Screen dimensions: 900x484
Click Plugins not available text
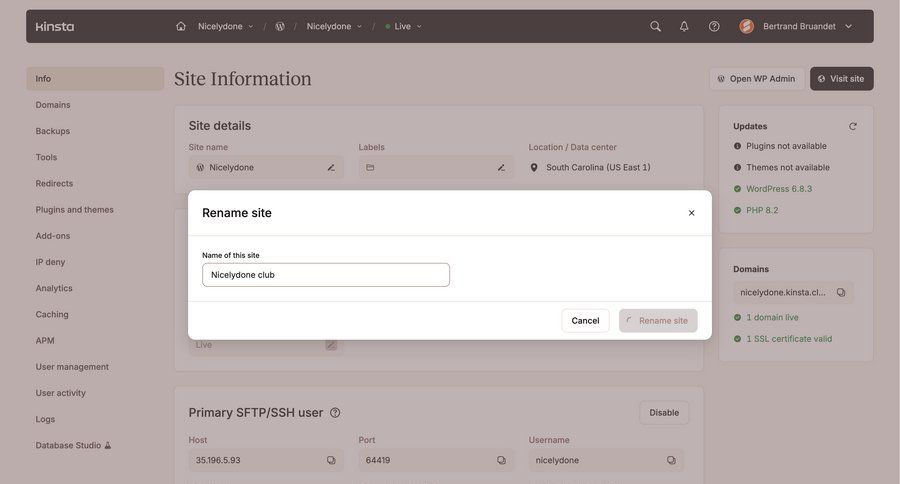tap(786, 146)
